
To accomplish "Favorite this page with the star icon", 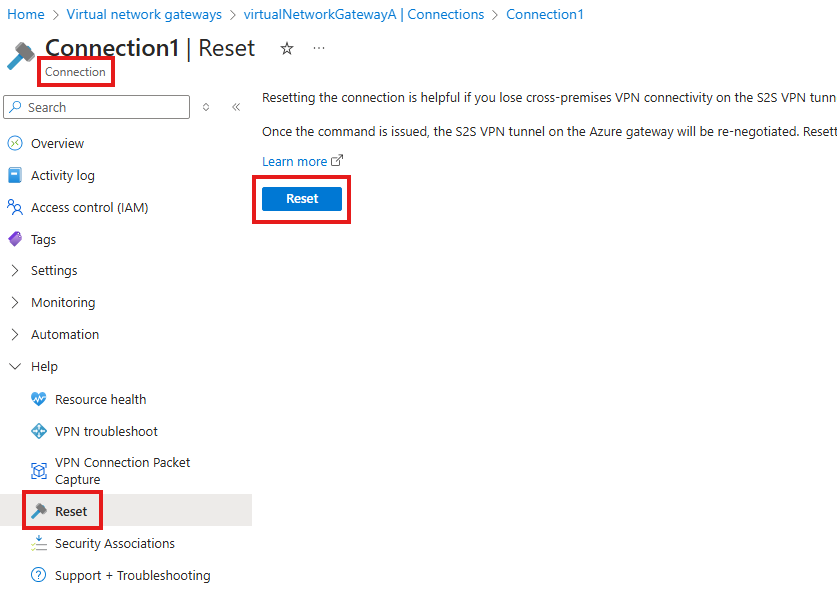I will (x=287, y=49).
